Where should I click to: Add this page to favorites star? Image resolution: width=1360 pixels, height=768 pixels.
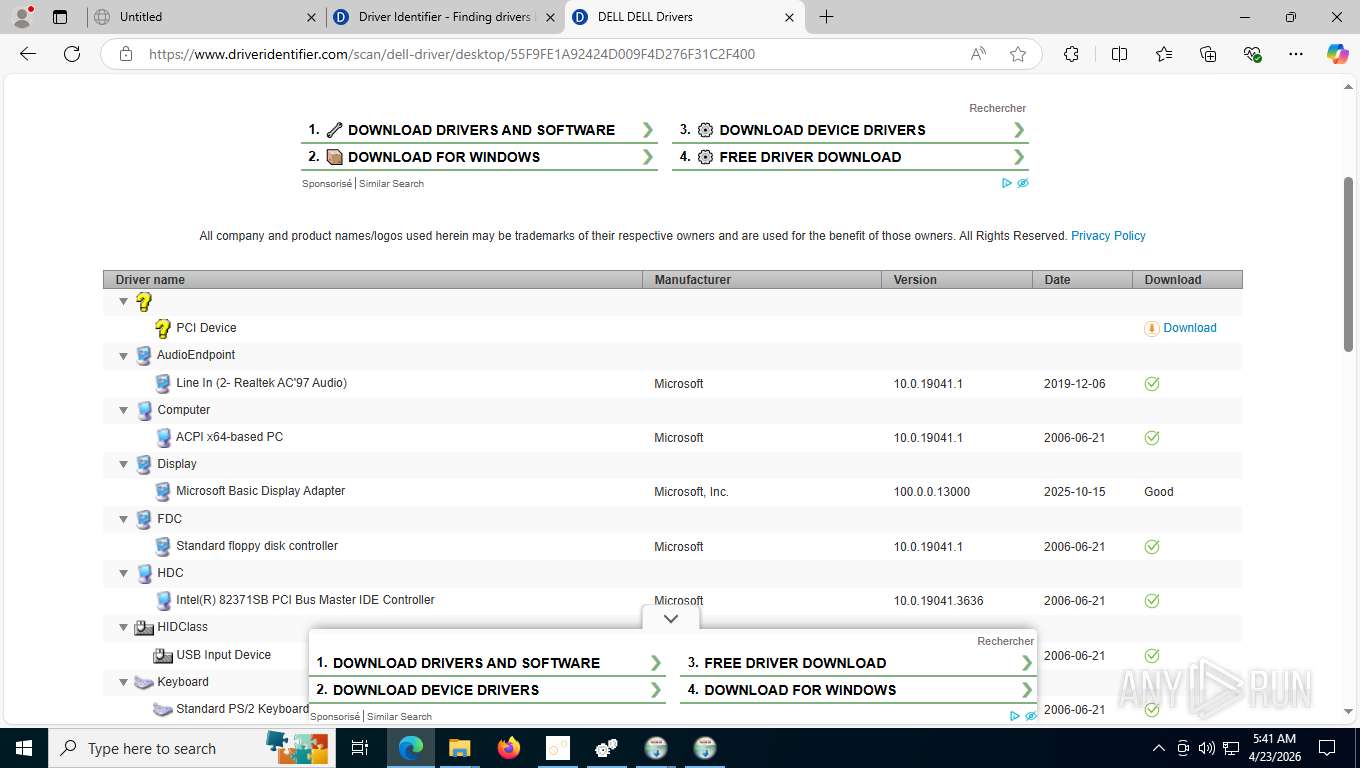pos(1018,54)
